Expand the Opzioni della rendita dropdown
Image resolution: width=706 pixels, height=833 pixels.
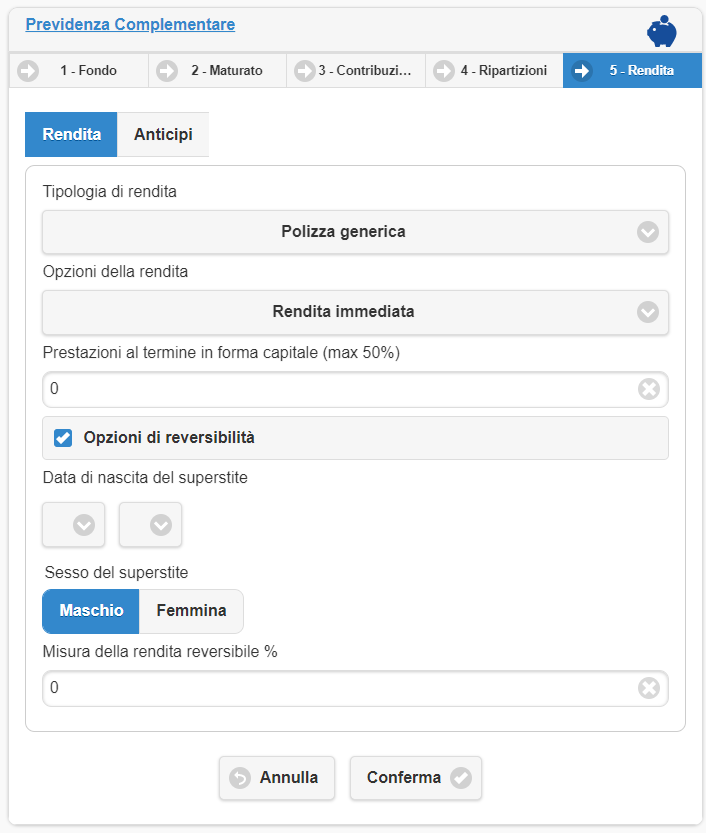pyautogui.click(x=355, y=312)
